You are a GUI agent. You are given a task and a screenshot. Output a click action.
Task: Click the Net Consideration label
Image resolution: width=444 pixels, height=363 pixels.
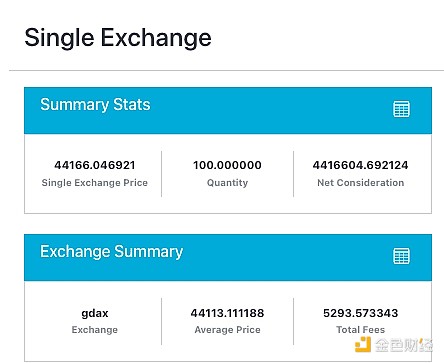pyautogui.click(x=361, y=183)
